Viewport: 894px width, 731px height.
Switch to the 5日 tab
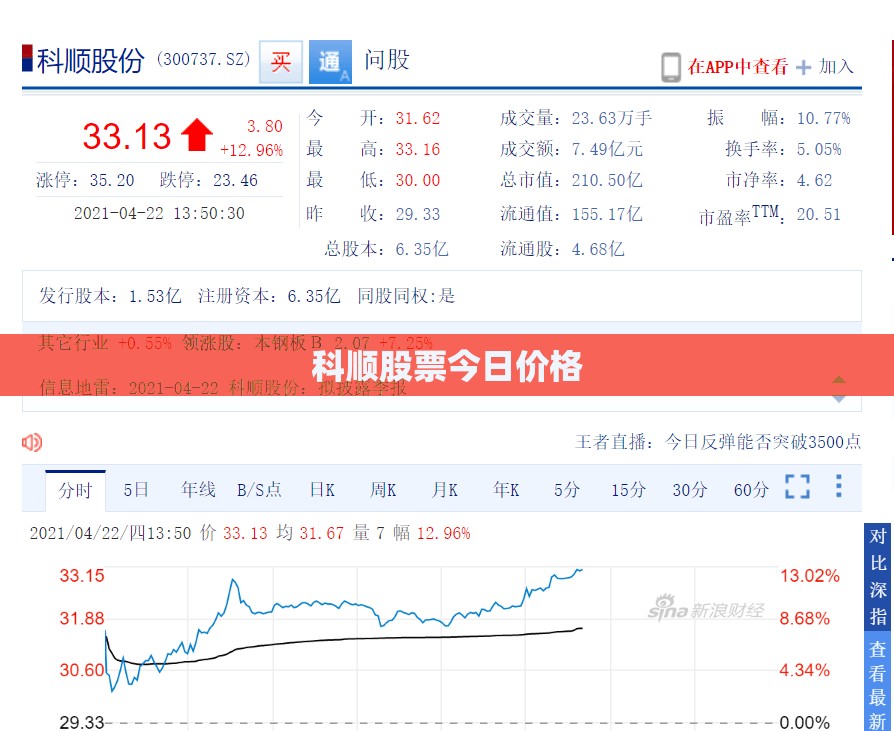136,490
